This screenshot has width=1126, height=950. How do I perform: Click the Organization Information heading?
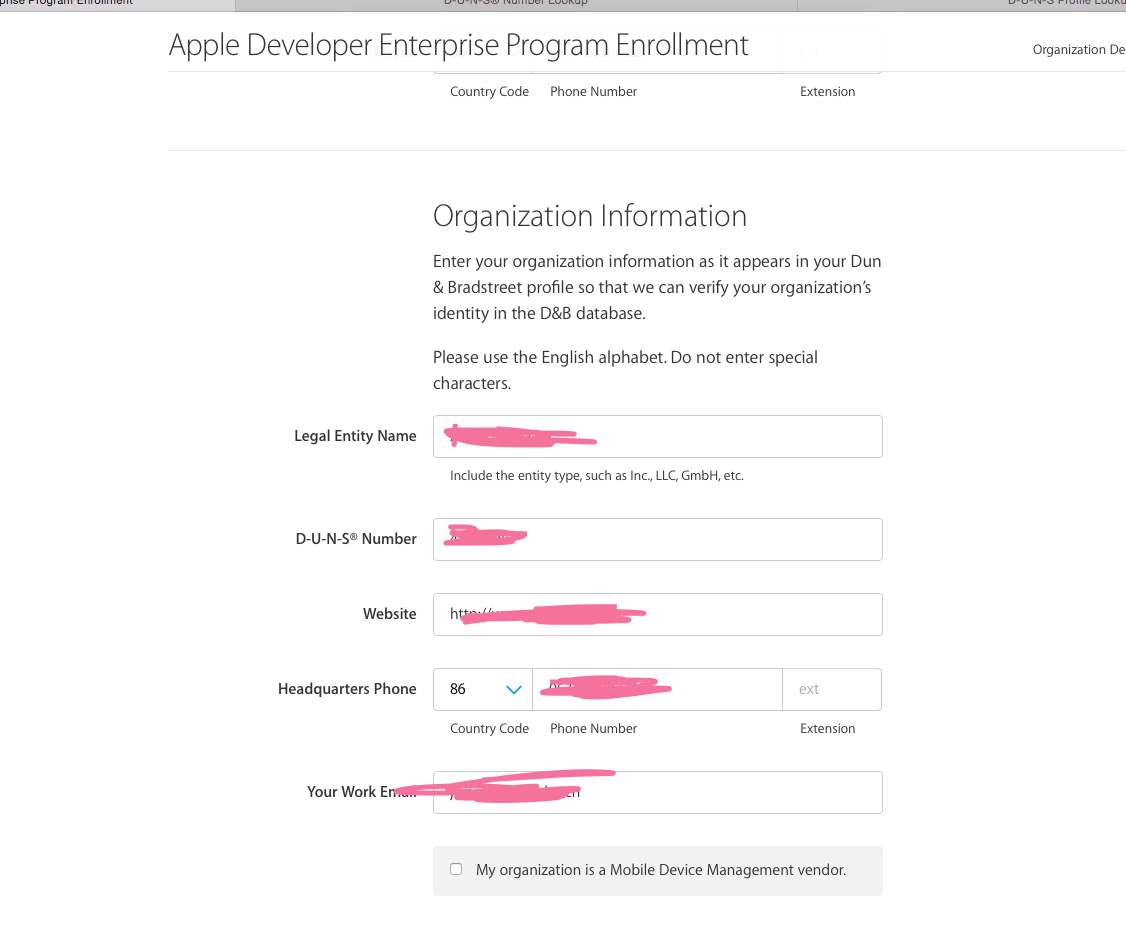click(590, 216)
